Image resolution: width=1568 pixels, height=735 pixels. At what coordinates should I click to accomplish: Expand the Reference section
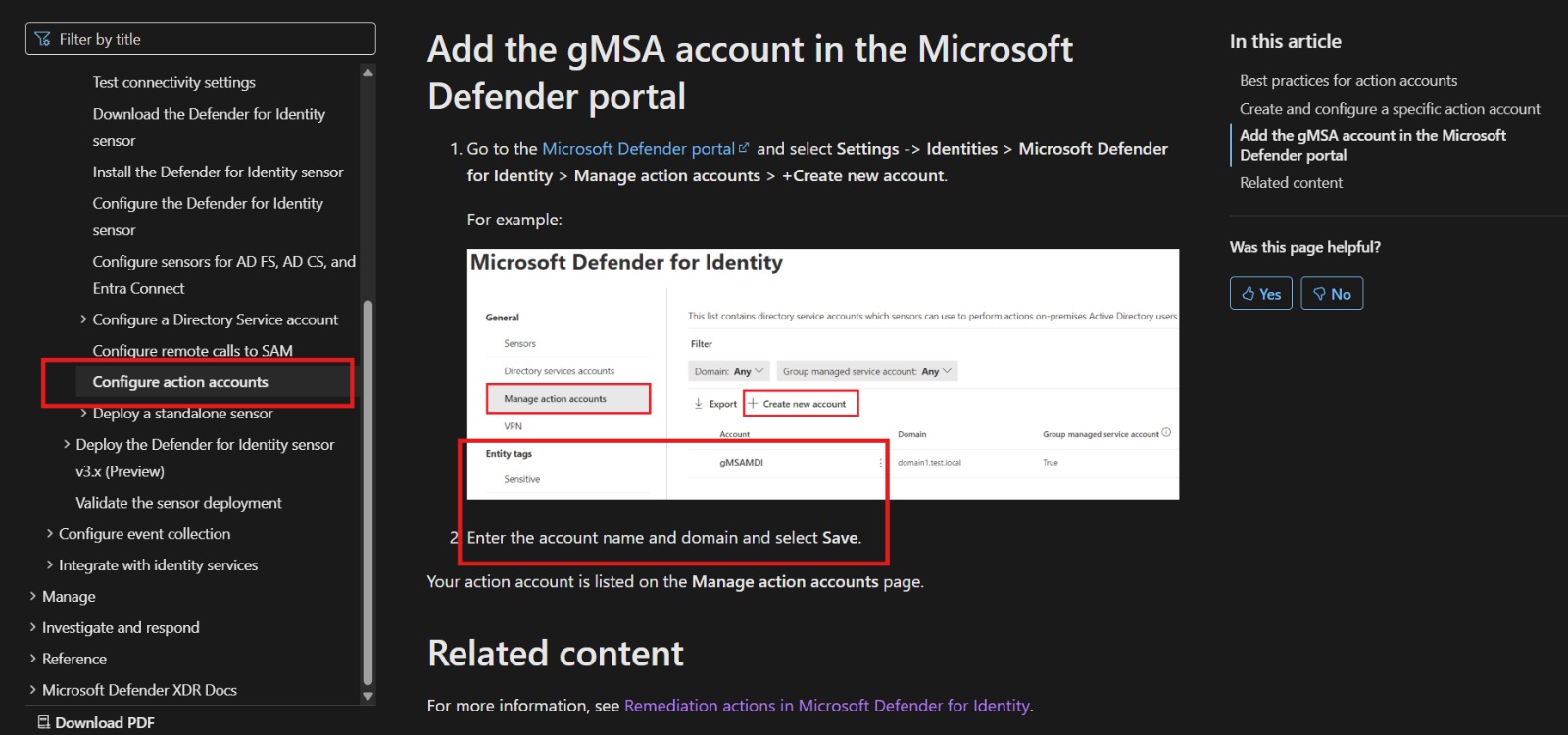[33, 660]
